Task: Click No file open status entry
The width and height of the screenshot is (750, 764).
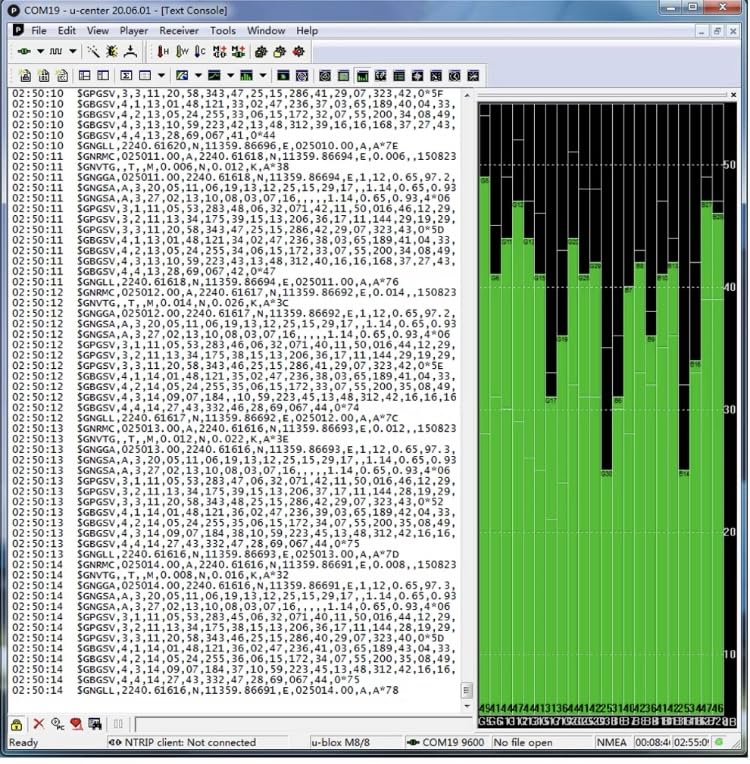Action: (523, 743)
